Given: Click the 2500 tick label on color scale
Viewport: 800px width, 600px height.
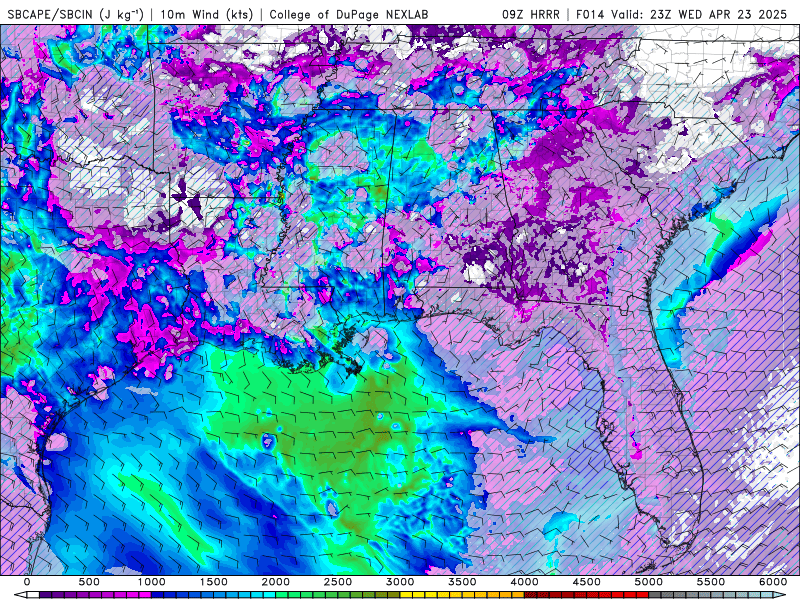Looking at the screenshot, I should [x=338, y=582].
